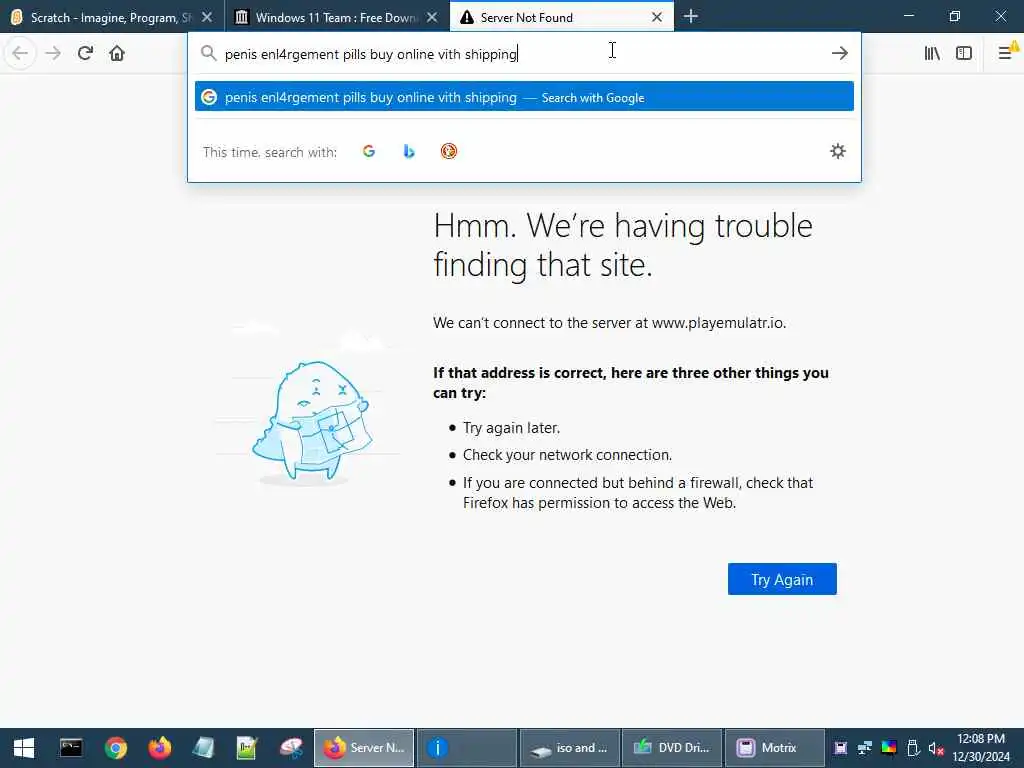Close the Scratch tab
This screenshot has height=768, width=1024.
(x=207, y=17)
